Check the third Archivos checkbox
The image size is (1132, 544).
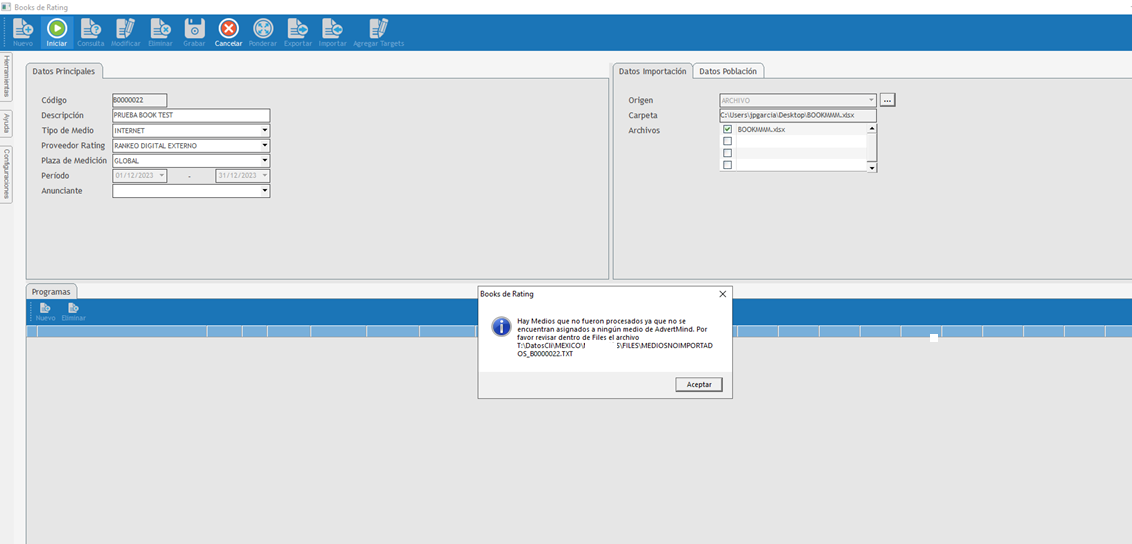tap(727, 153)
